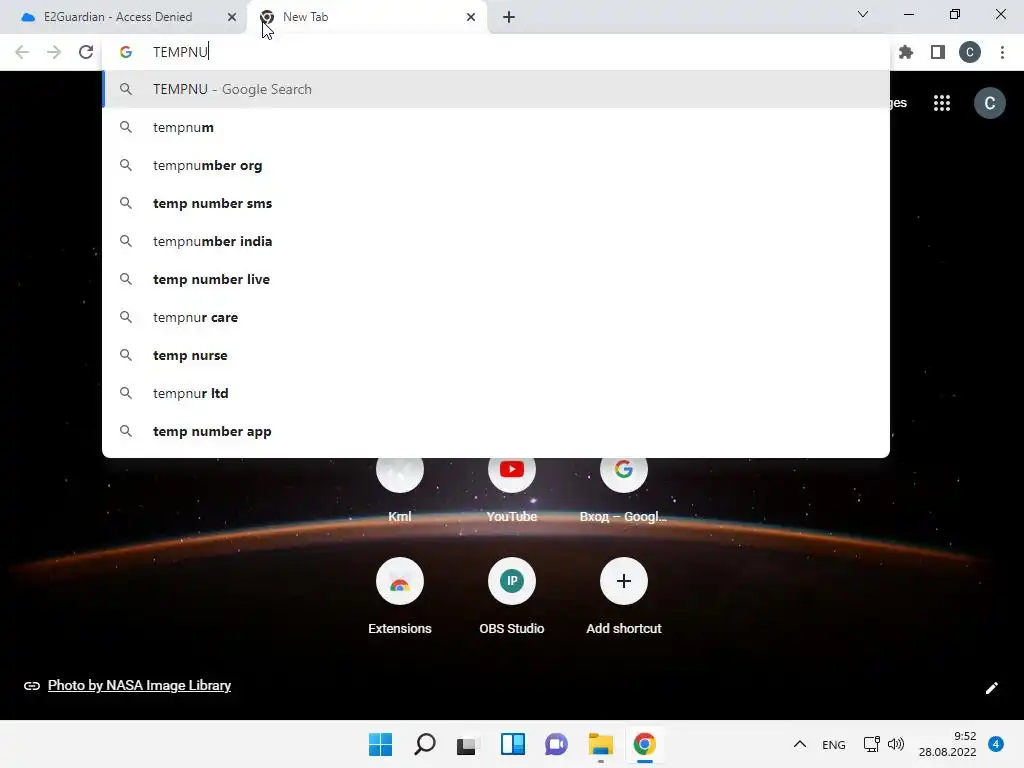Open the notification badge showing 4
The image size is (1024, 768).
(996, 744)
